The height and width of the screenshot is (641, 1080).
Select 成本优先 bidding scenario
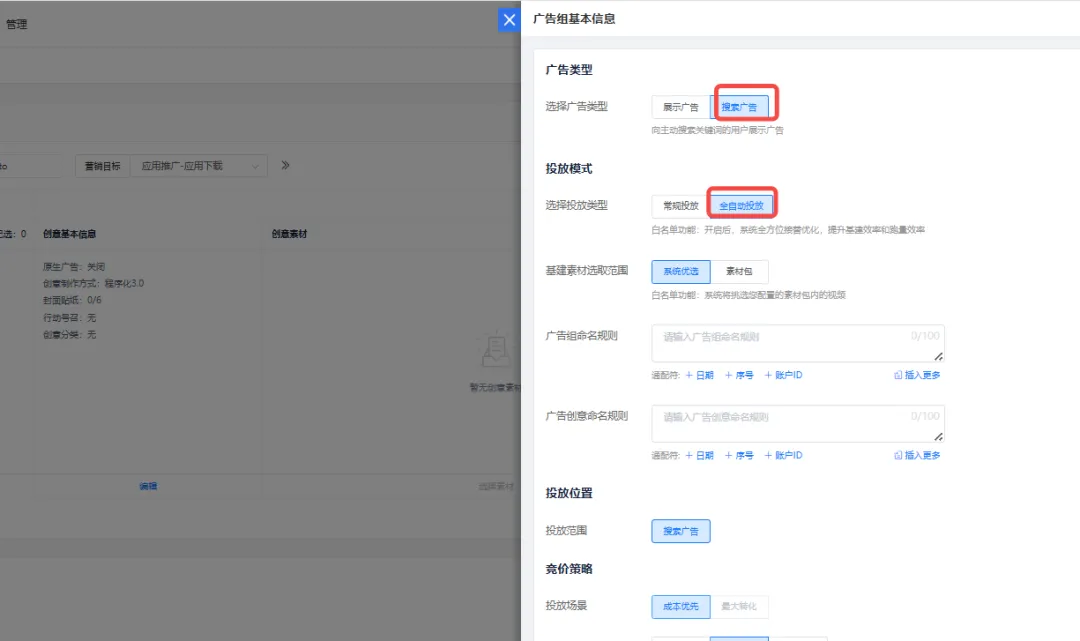(x=681, y=607)
